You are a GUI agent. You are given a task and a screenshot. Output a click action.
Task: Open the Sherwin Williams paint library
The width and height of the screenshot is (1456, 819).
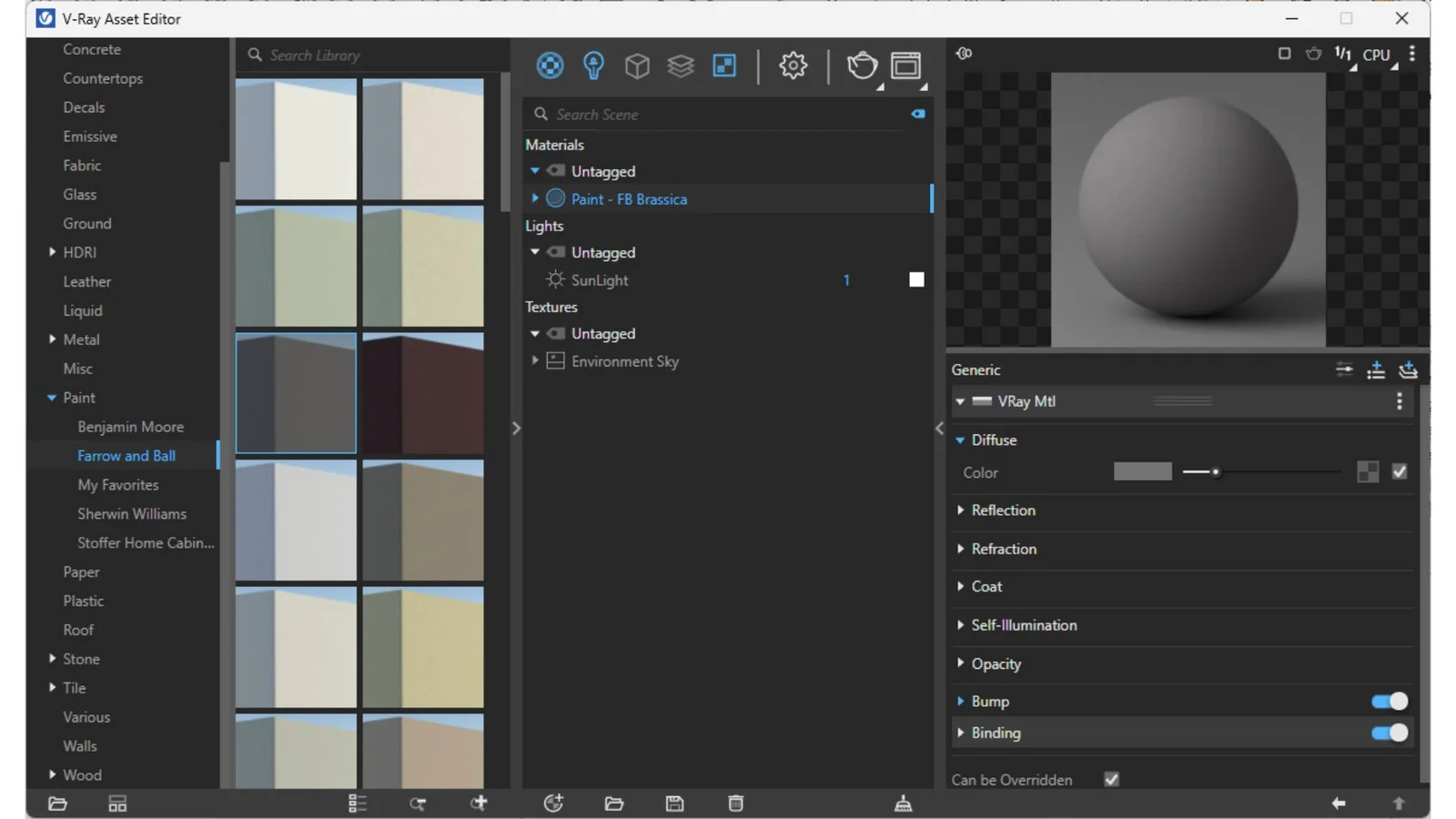point(132,513)
